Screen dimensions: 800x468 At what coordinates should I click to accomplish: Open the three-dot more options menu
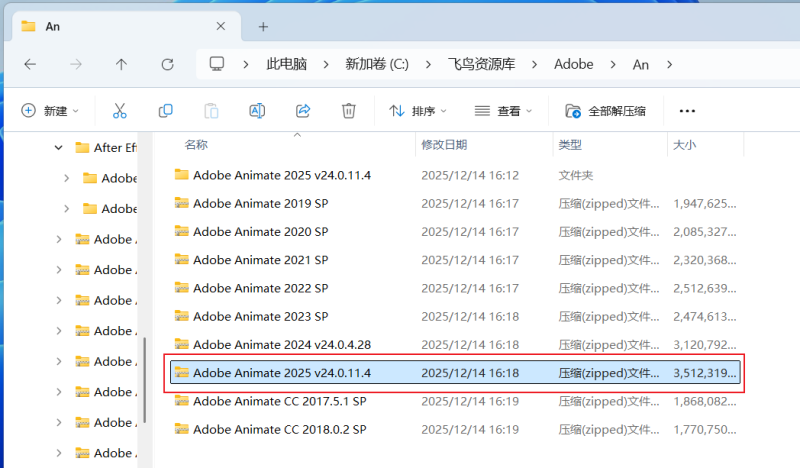pos(687,111)
